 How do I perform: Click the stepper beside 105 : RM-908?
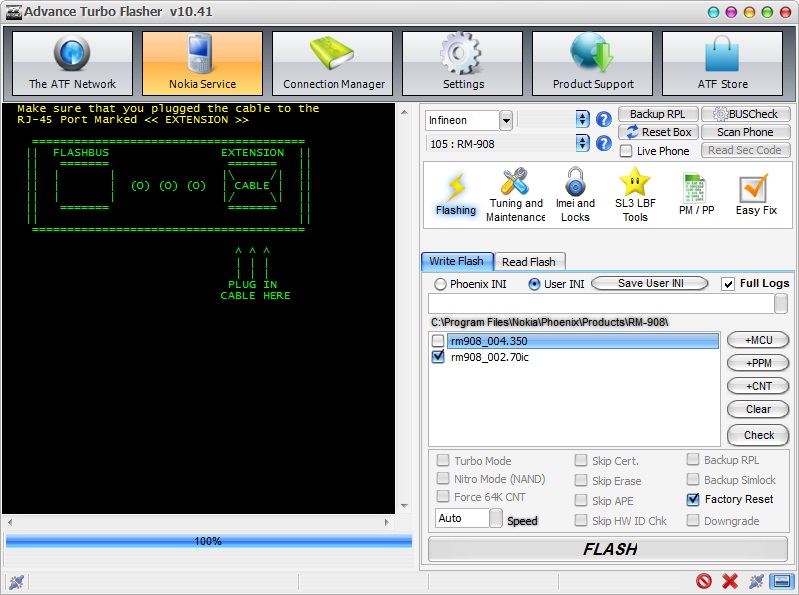coord(582,143)
